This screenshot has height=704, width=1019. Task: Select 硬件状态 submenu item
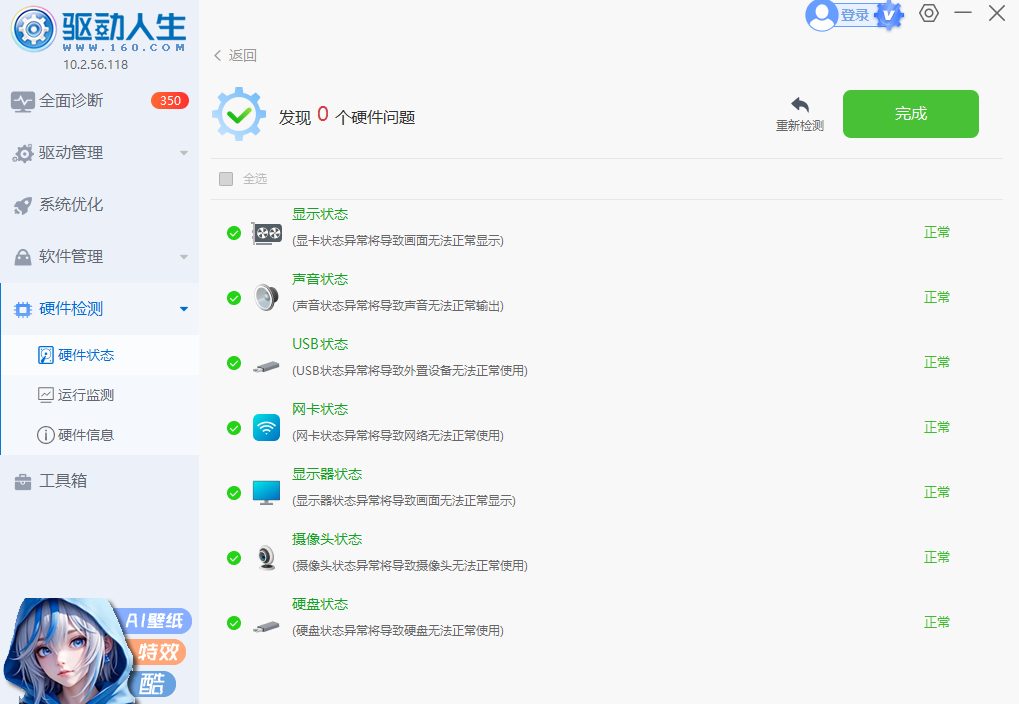pyautogui.click(x=99, y=355)
